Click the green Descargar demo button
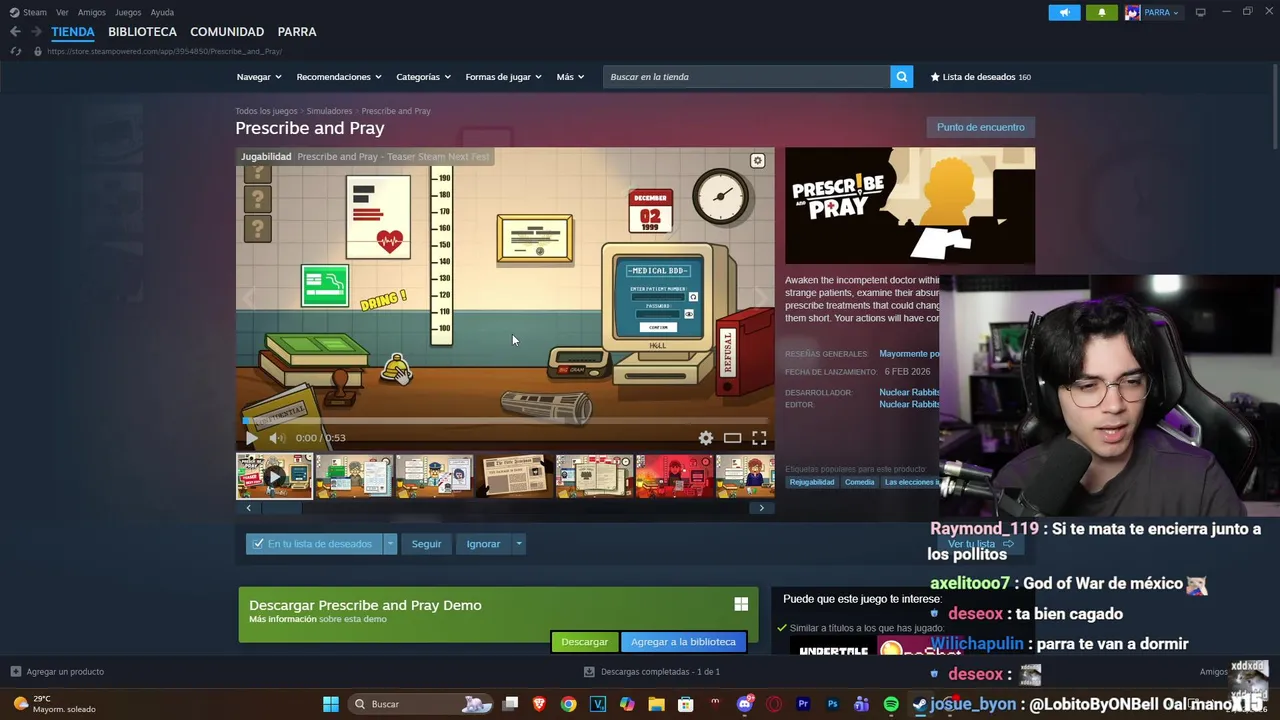 coord(584,642)
